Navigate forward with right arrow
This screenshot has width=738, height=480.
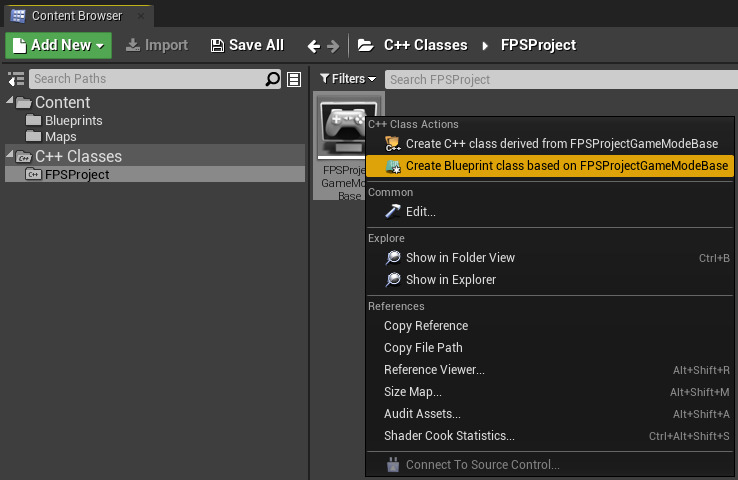click(x=333, y=46)
